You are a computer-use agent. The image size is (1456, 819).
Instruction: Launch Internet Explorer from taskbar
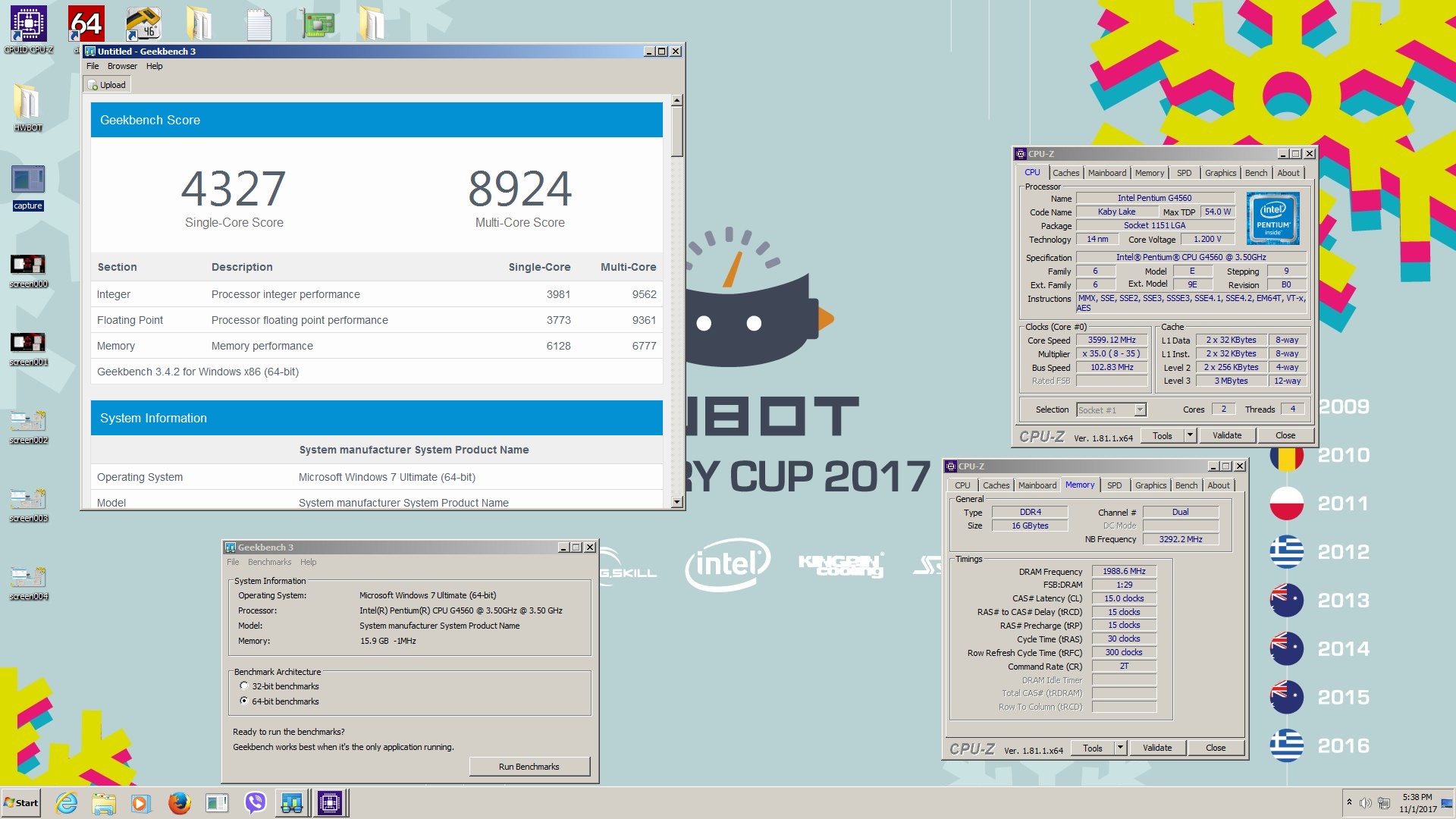coord(67,803)
